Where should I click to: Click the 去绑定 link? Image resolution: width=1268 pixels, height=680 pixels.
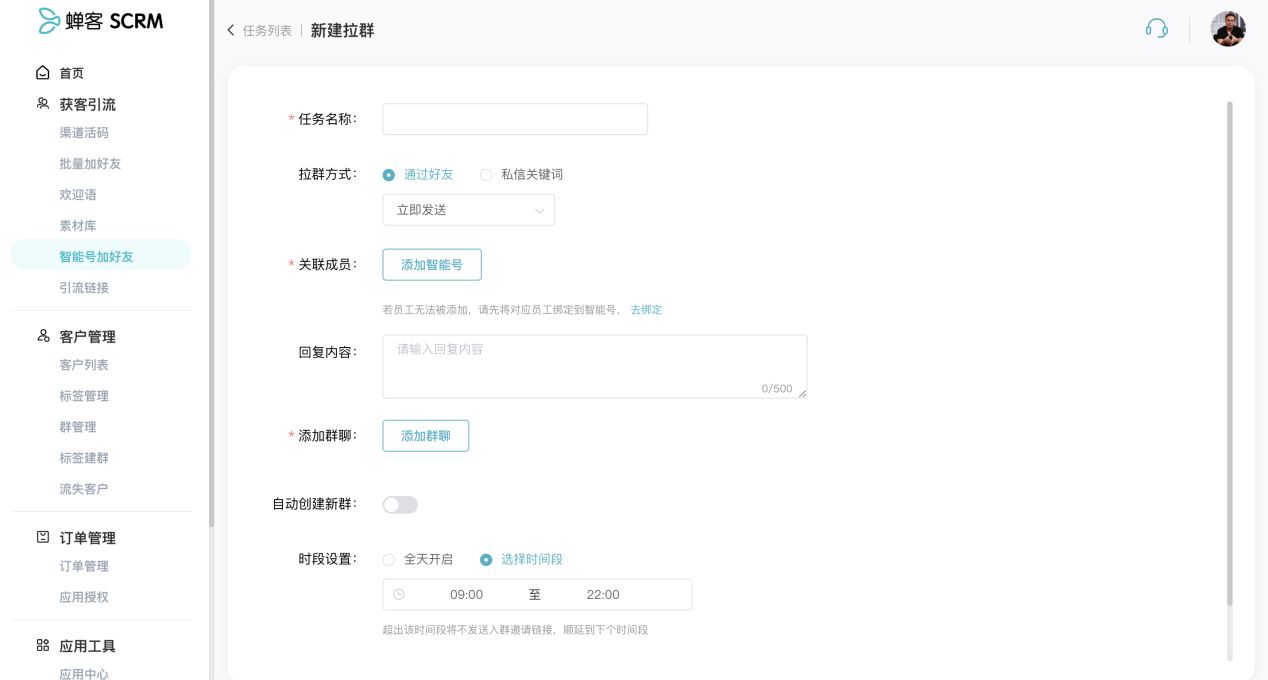click(x=646, y=310)
